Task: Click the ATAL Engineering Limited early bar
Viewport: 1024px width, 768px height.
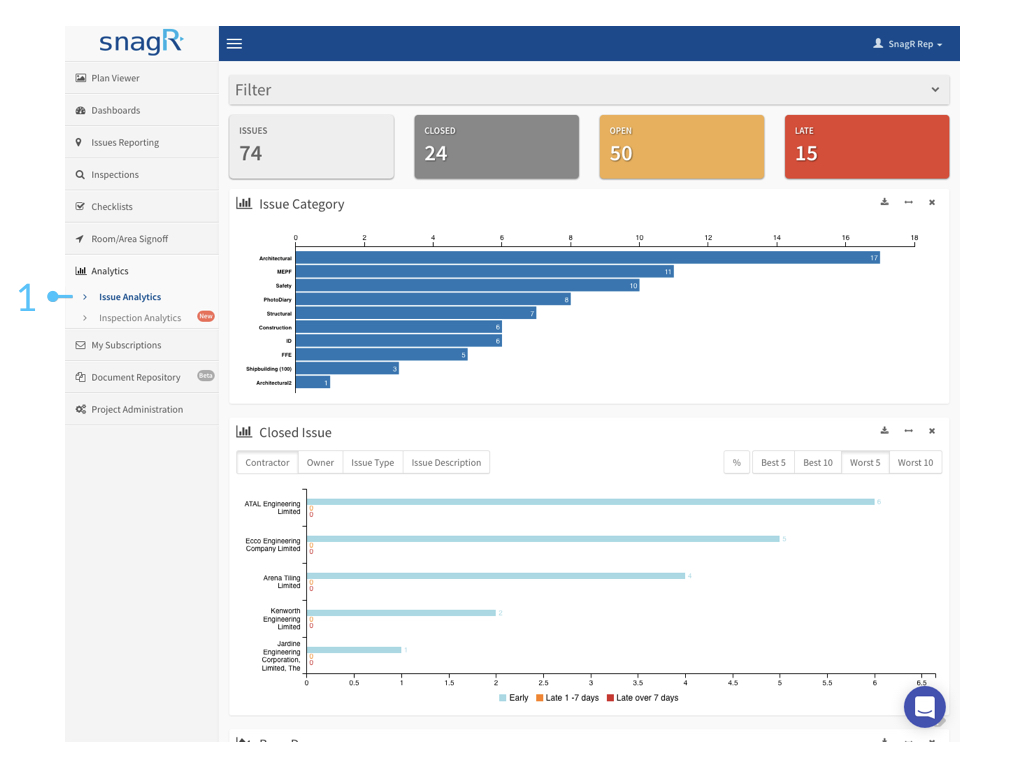Action: [590, 502]
